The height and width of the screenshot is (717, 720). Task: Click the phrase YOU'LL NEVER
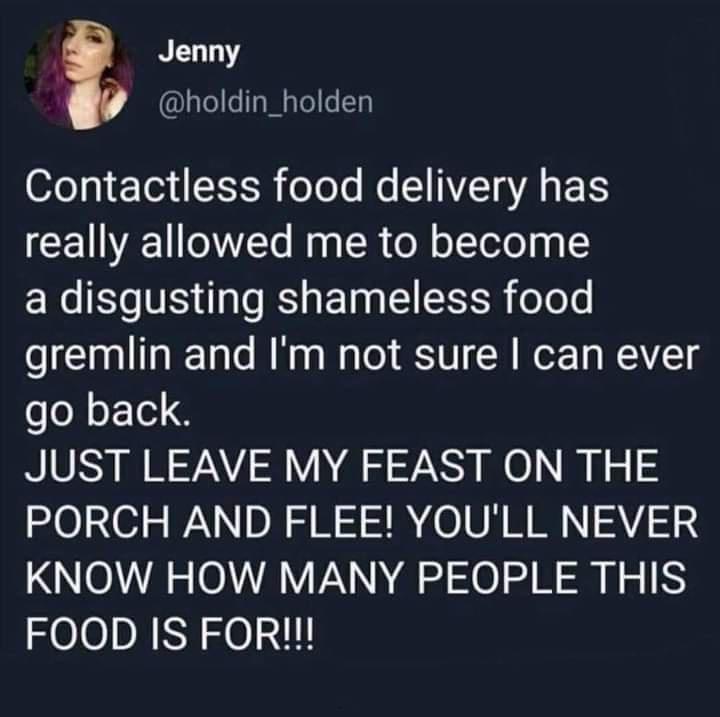[x=553, y=522]
